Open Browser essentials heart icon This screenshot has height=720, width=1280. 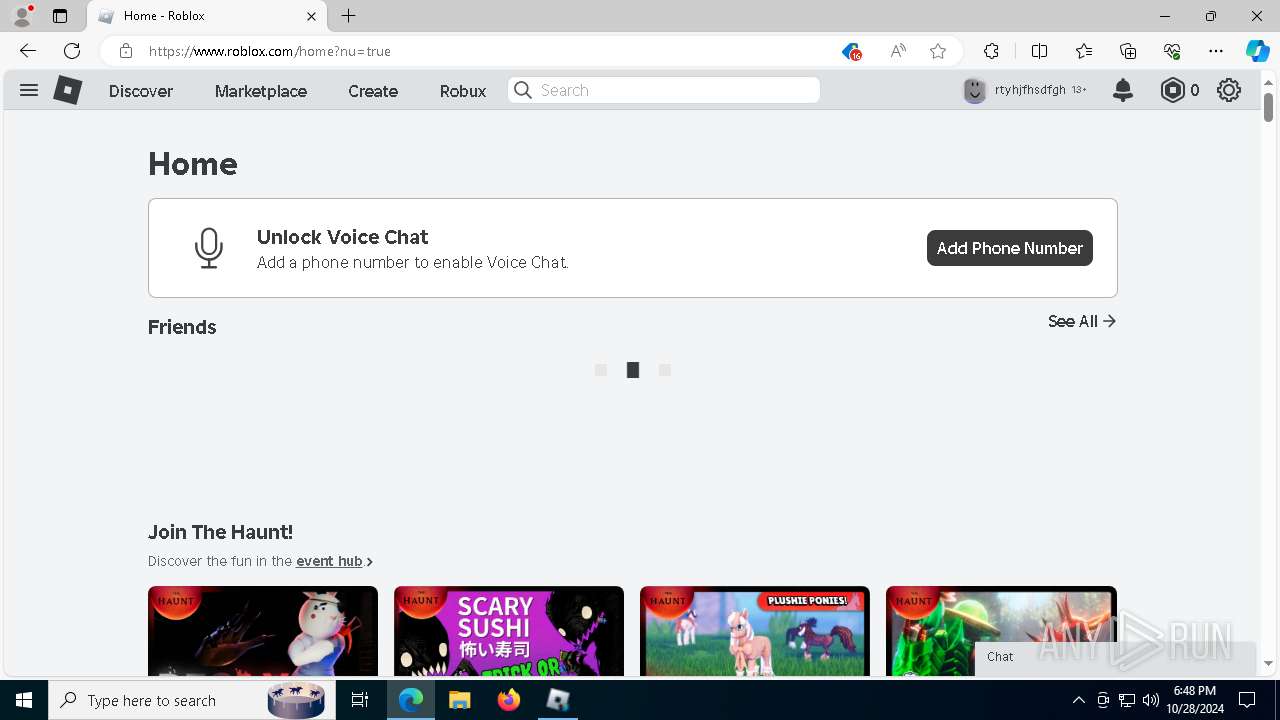click(1172, 51)
